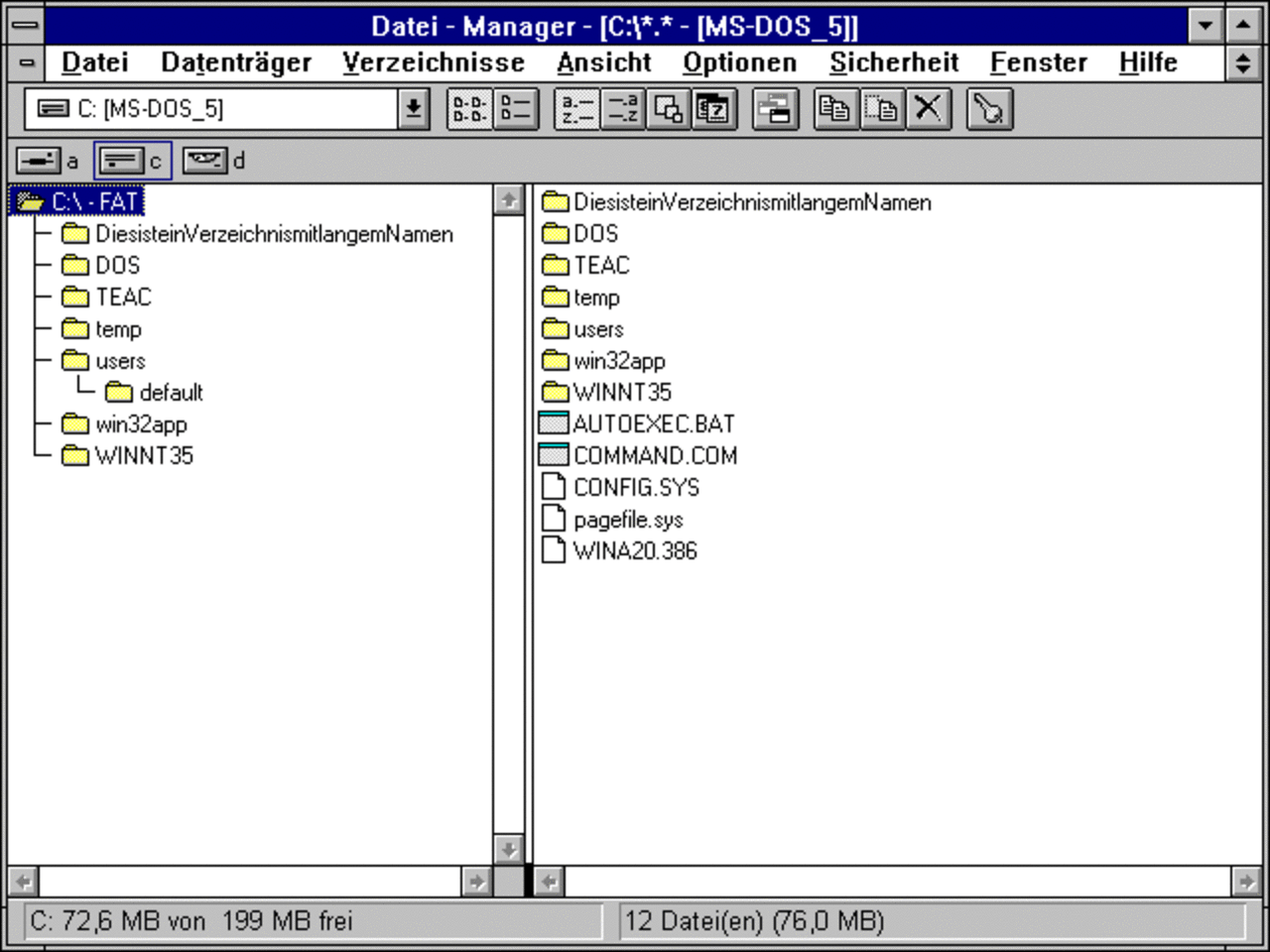
Task: Open the Fenster menu
Action: coord(1039,62)
